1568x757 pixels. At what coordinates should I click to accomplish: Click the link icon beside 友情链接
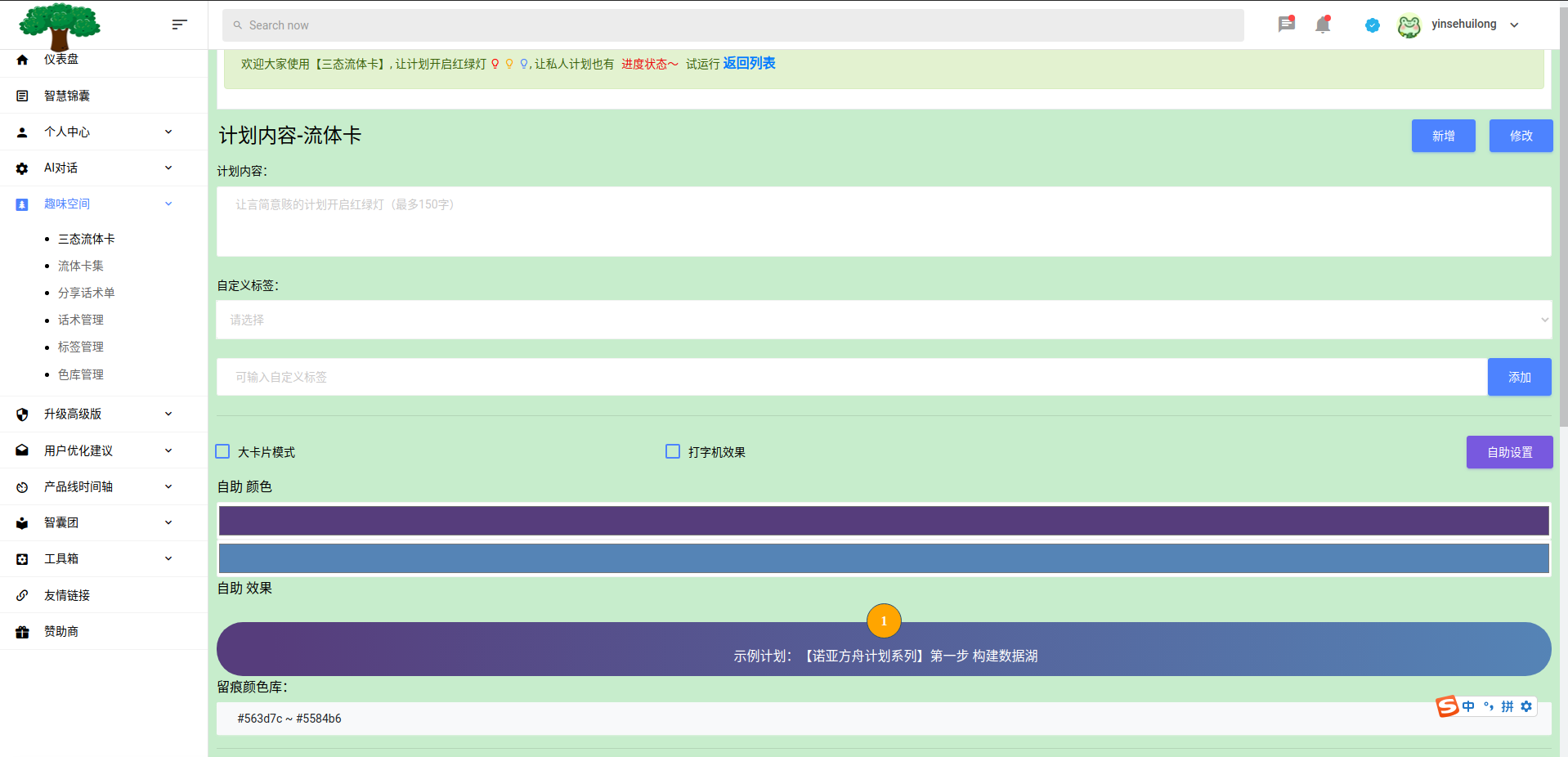point(22,595)
